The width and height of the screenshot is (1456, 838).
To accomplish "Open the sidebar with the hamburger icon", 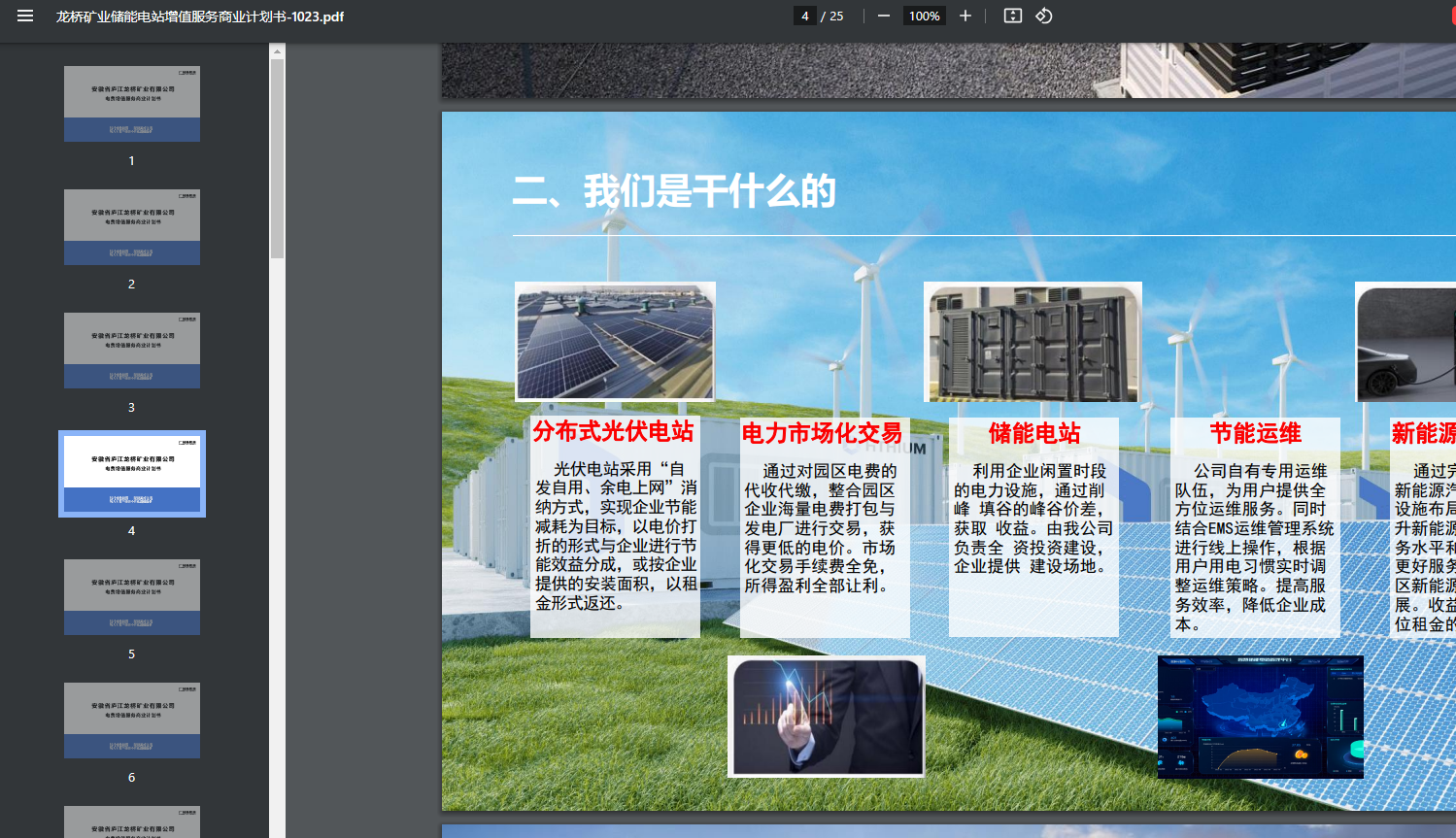I will pos(23,16).
